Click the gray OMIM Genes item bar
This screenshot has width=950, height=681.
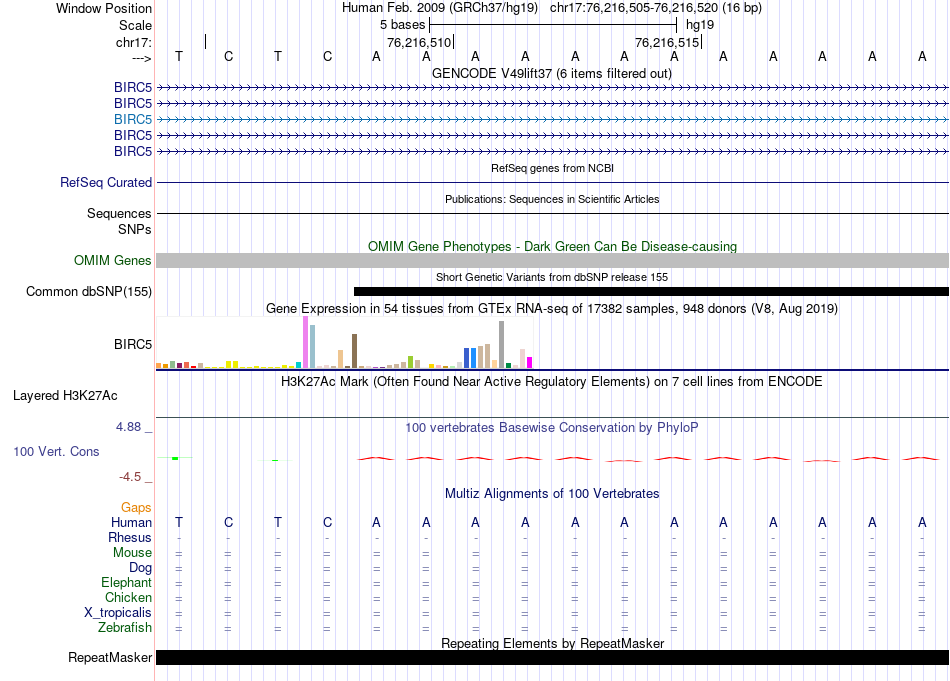click(552, 261)
